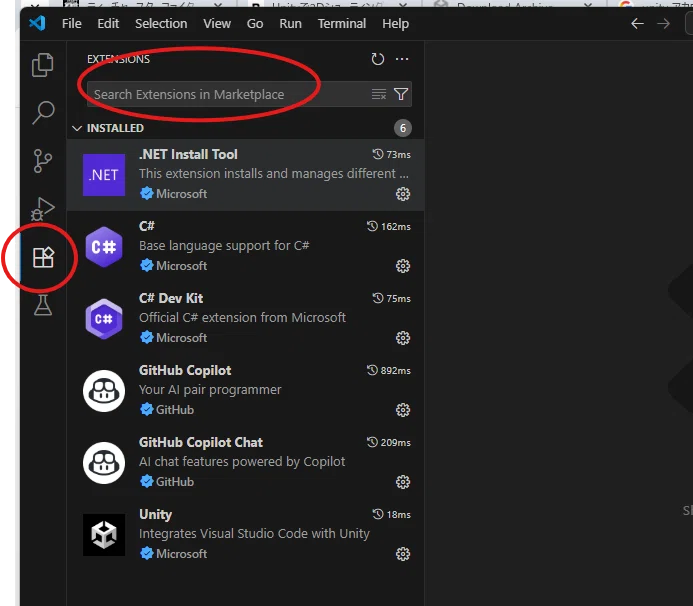The height and width of the screenshot is (606, 693).
Task: Click 'Base language support for C#' description
Action: (x=224, y=246)
